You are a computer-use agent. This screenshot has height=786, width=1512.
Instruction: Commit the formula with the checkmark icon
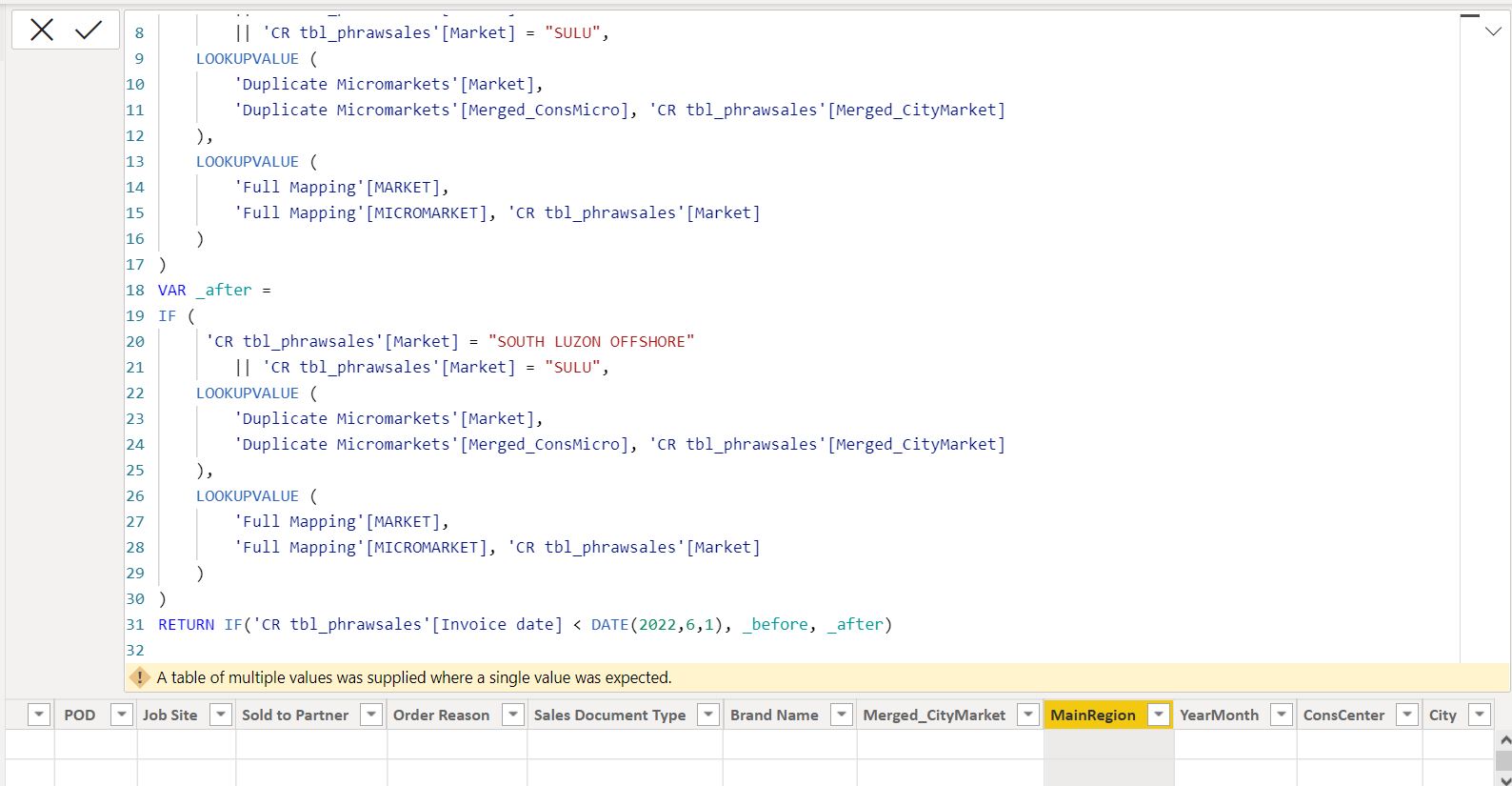tap(89, 30)
